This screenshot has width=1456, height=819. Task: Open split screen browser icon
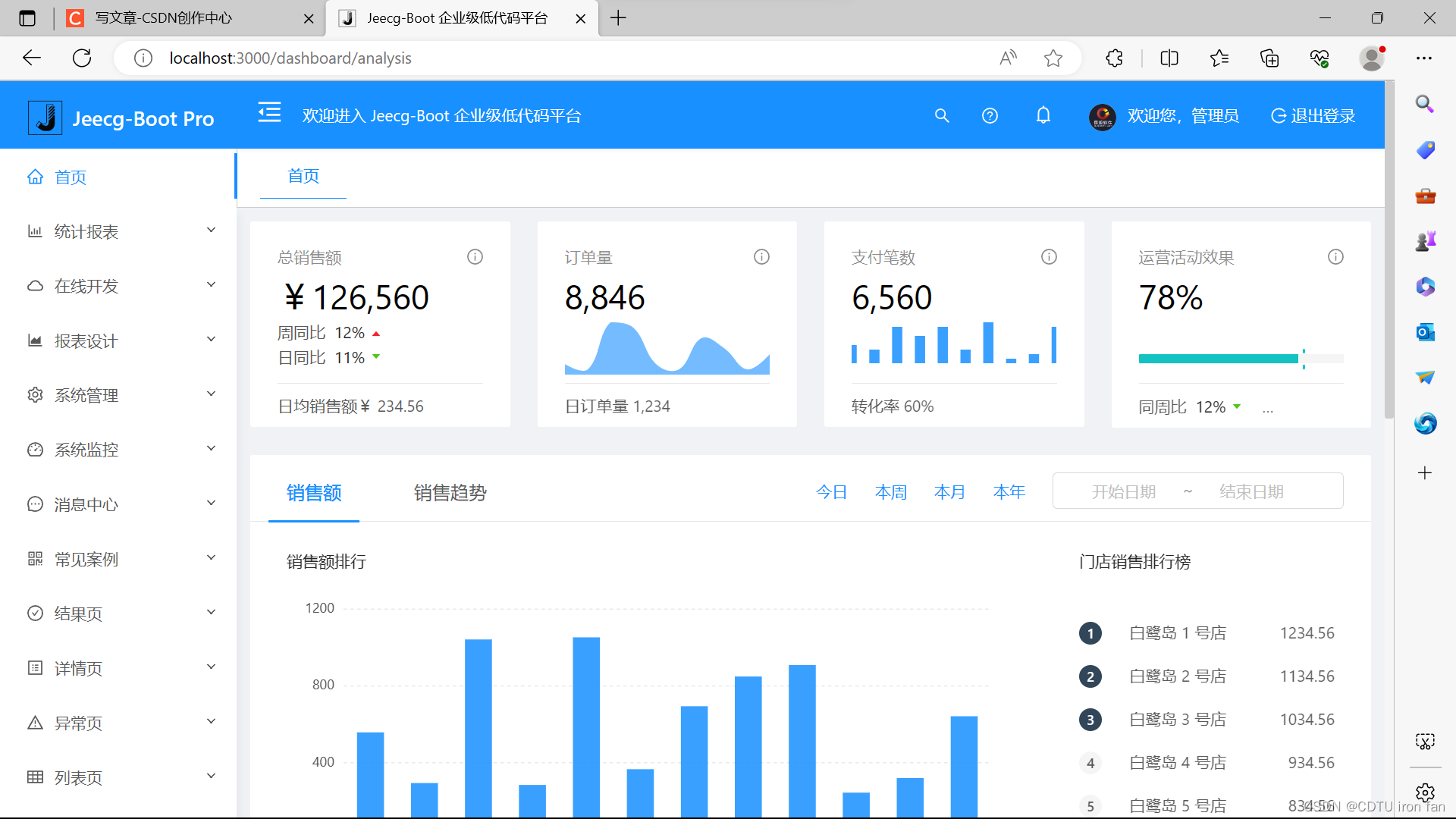coord(1169,58)
